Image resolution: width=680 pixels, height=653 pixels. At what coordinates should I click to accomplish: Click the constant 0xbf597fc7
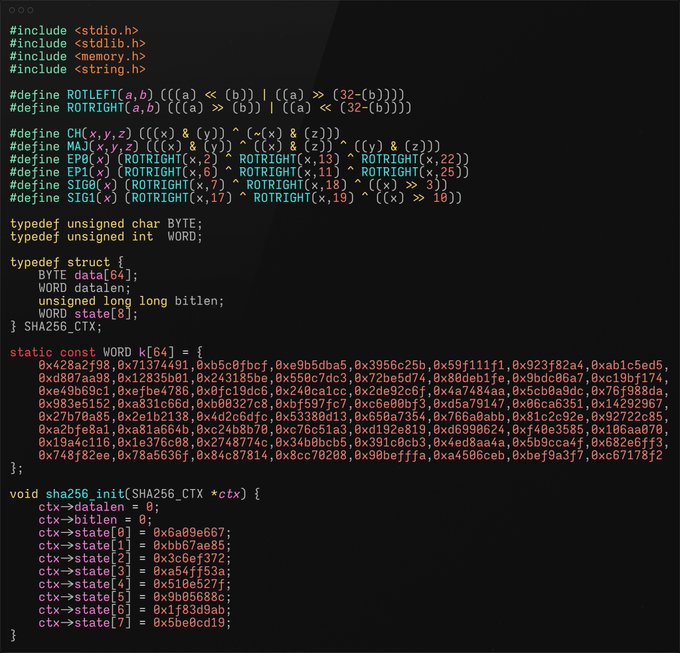pos(311,404)
